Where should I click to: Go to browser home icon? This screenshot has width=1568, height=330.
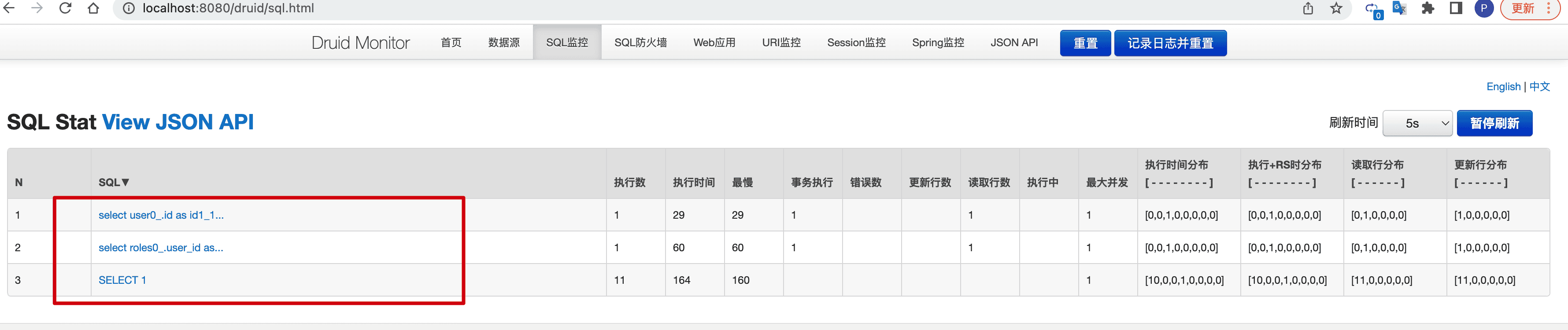tap(93, 8)
